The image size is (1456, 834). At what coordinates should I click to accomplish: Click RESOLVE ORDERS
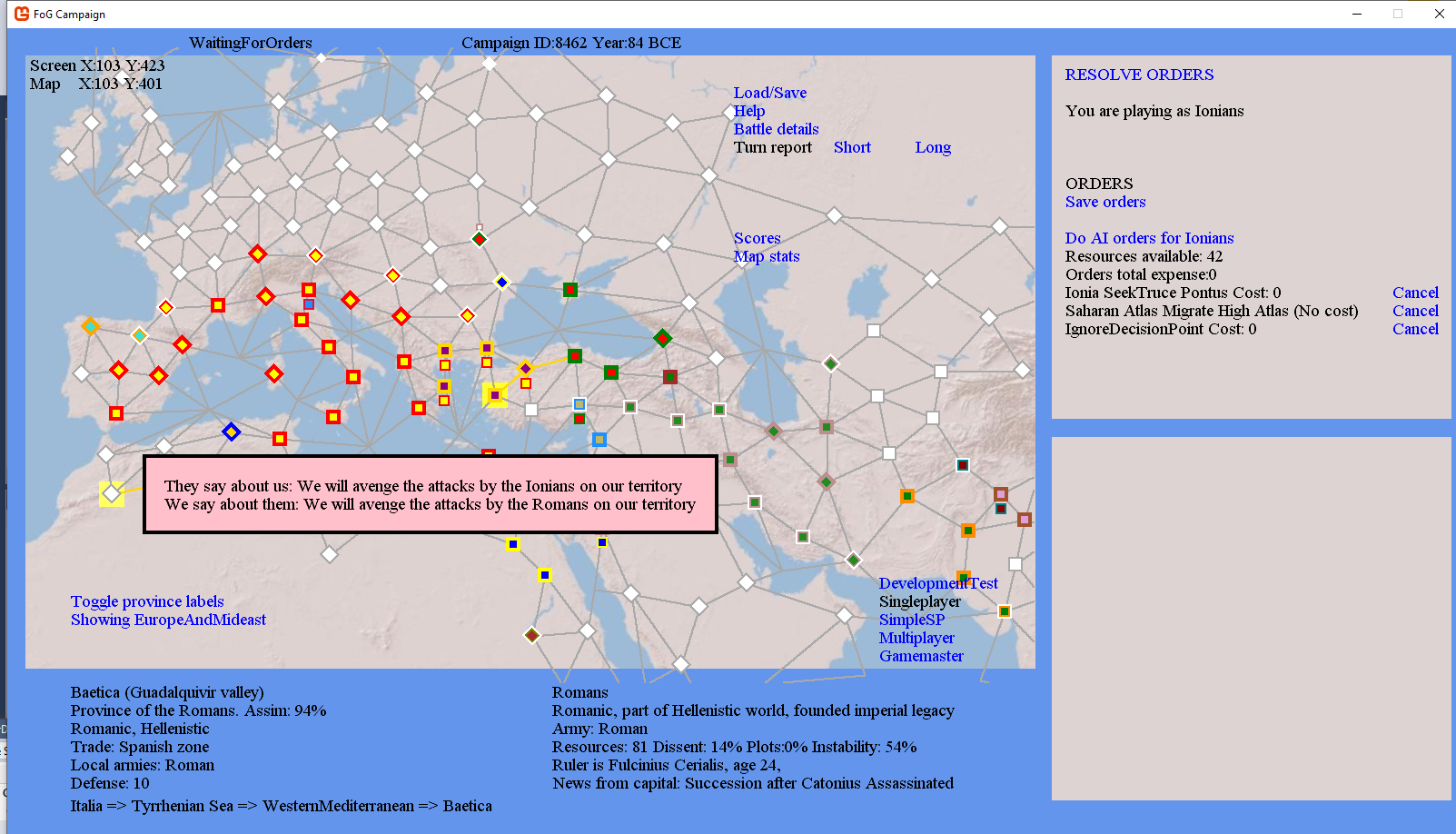click(x=1139, y=74)
